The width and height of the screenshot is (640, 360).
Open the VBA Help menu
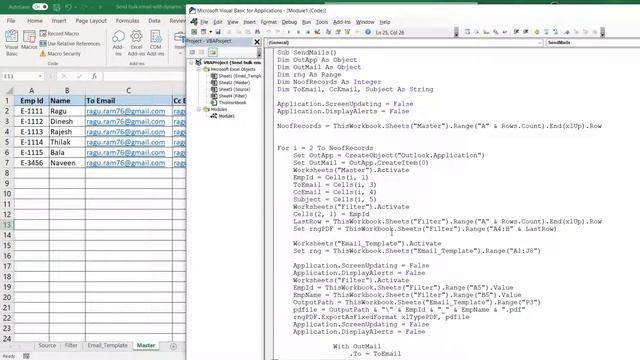coord(385,22)
